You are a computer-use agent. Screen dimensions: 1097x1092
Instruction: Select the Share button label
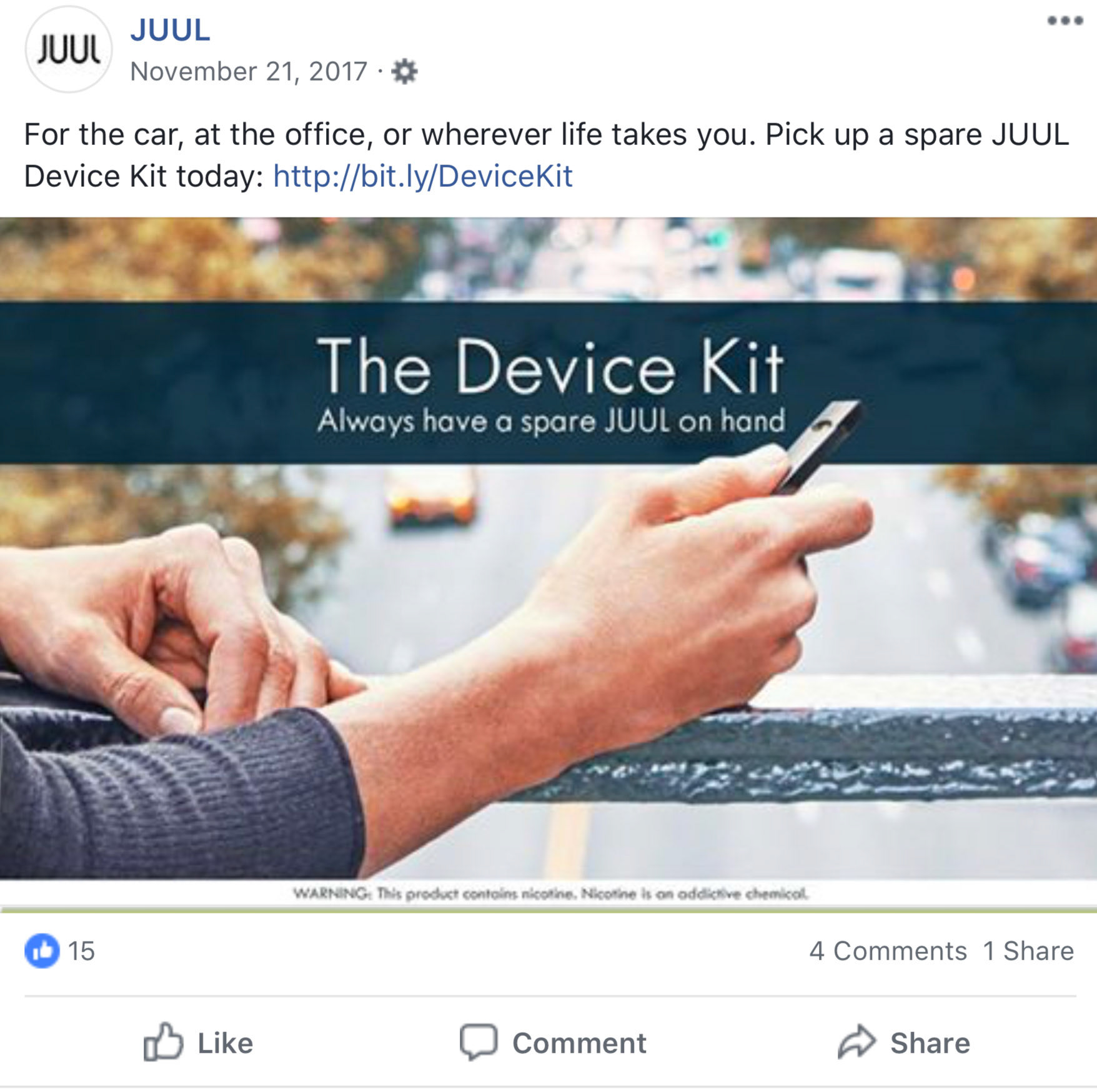(x=930, y=1043)
